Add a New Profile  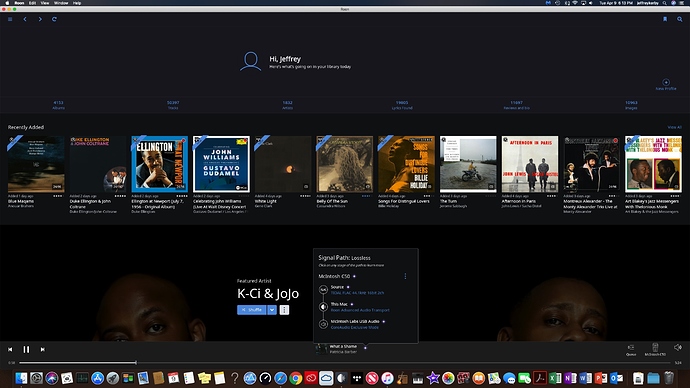[x=666, y=84]
